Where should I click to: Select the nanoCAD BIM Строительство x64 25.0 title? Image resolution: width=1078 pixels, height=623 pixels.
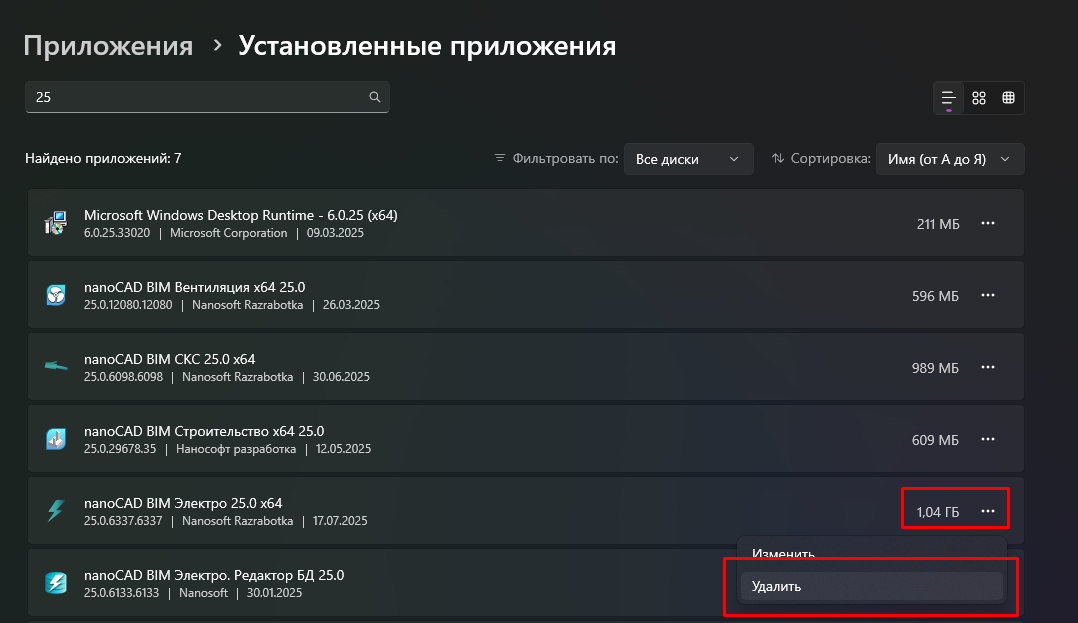[x=204, y=431]
